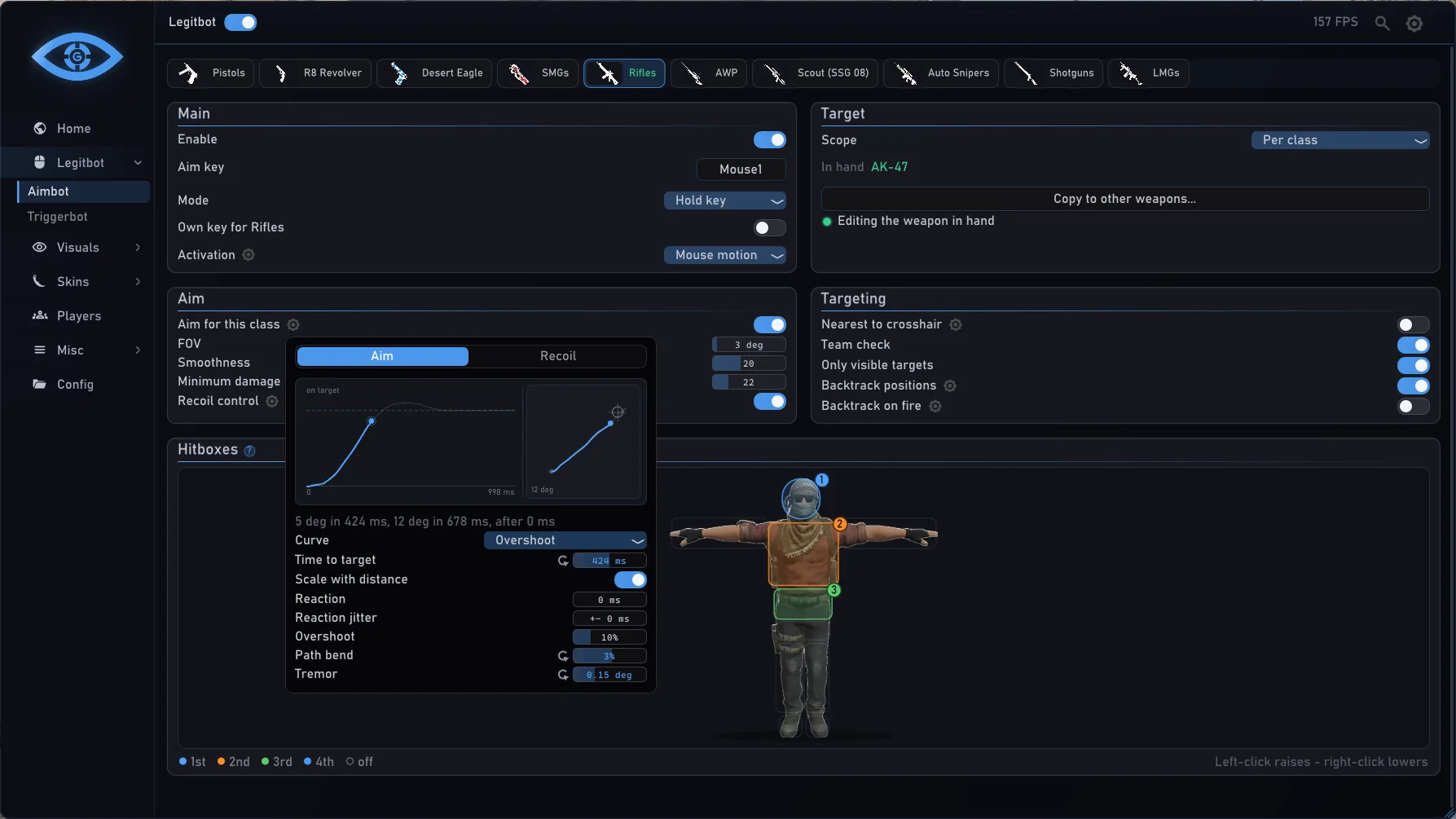This screenshot has width=1456, height=819.
Task: Toggle Enable in Main panel
Action: point(769,140)
